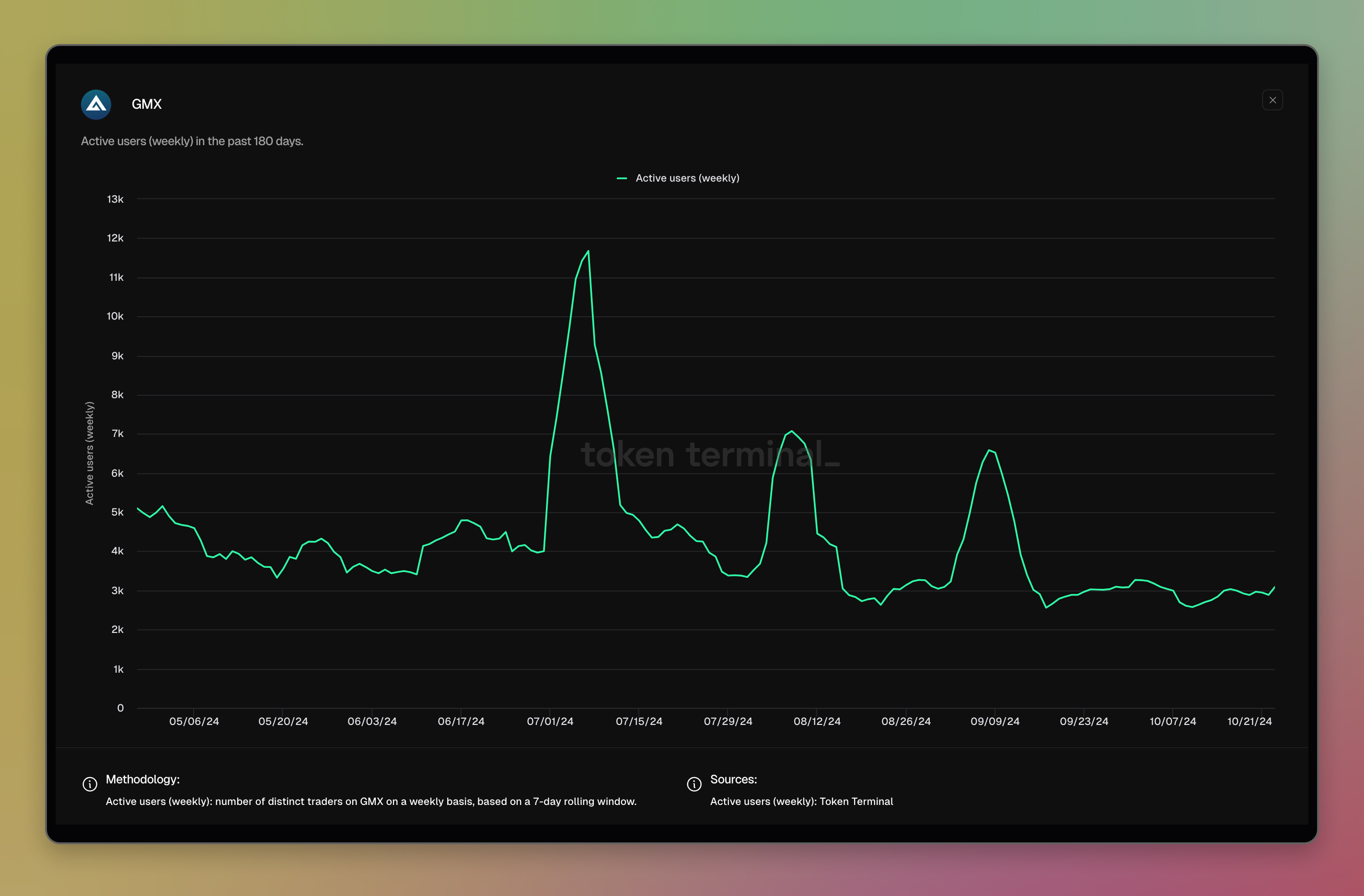Click the 10k y-axis label
Image resolution: width=1364 pixels, height=896 pixels.
click(115, 316)
